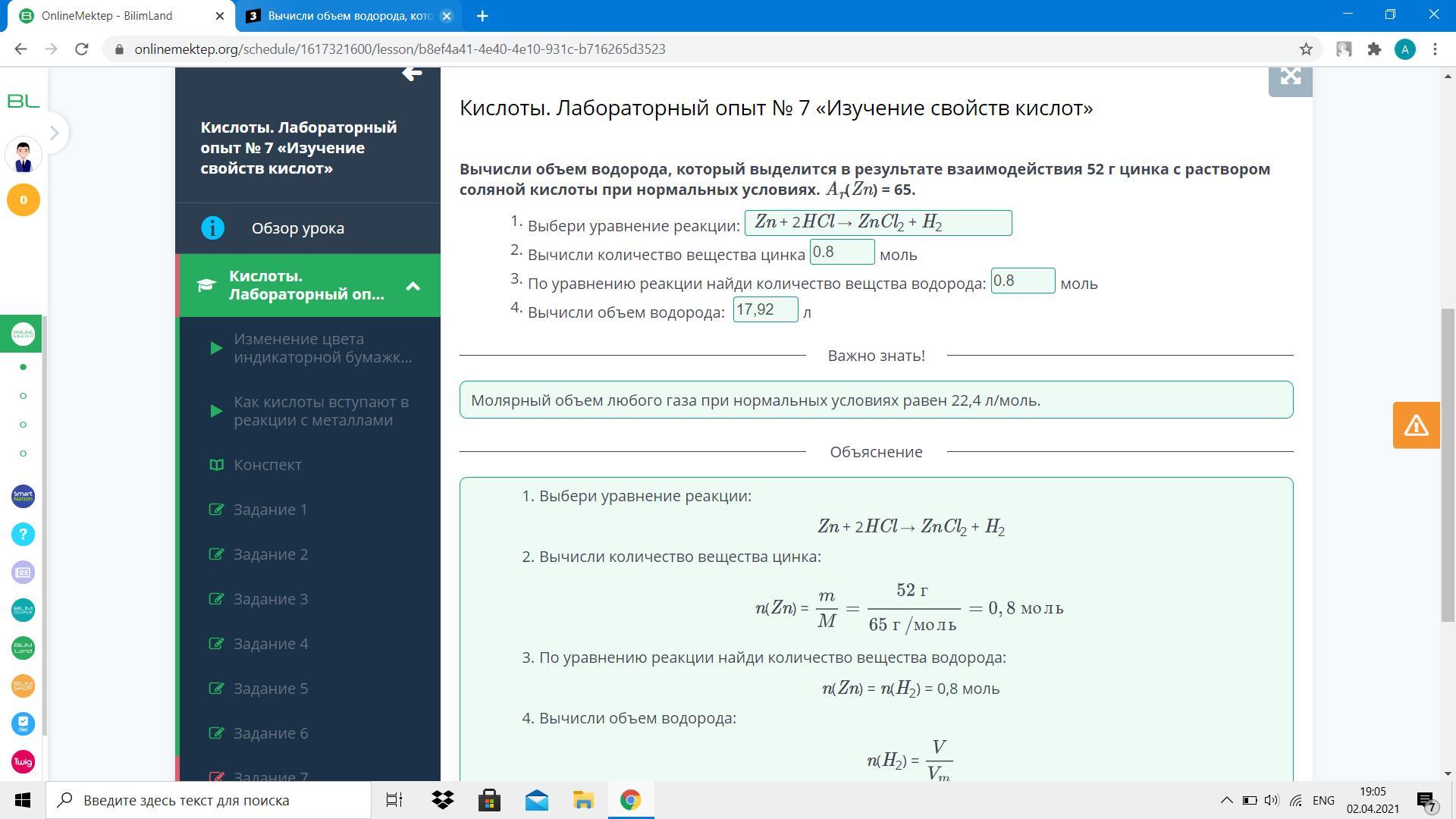Reload the current page
This screenshot has width=1456, height=819.
coord(82,49)
